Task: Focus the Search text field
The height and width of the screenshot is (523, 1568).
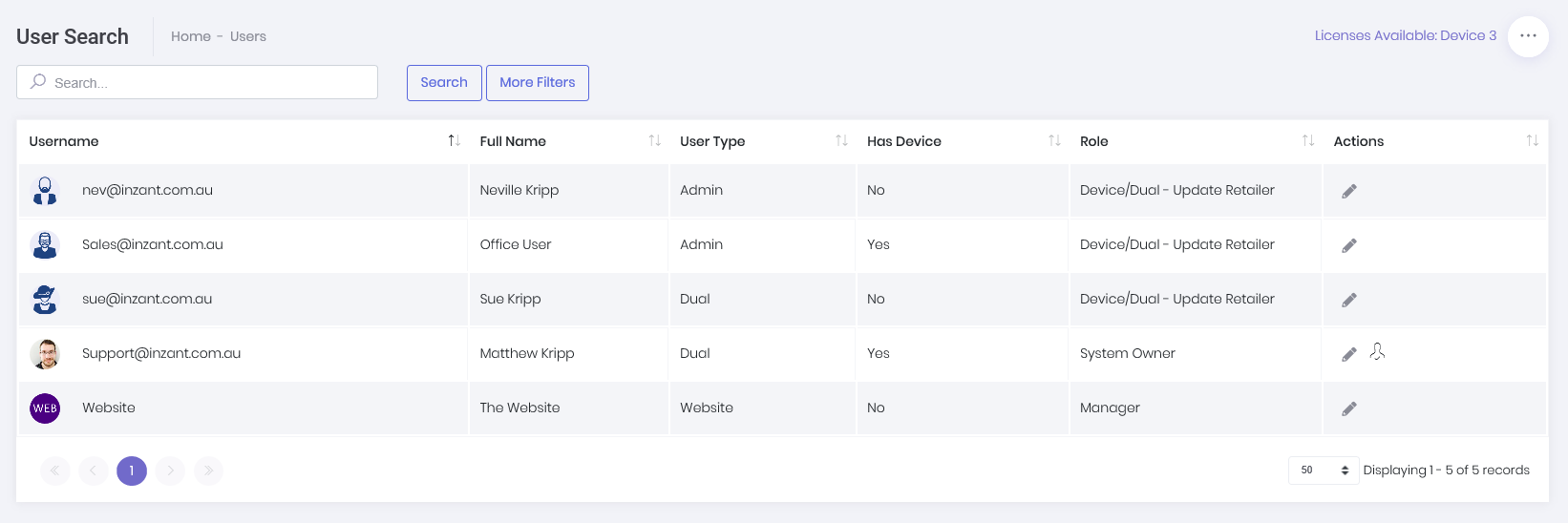Action: (x=205, y=83)
